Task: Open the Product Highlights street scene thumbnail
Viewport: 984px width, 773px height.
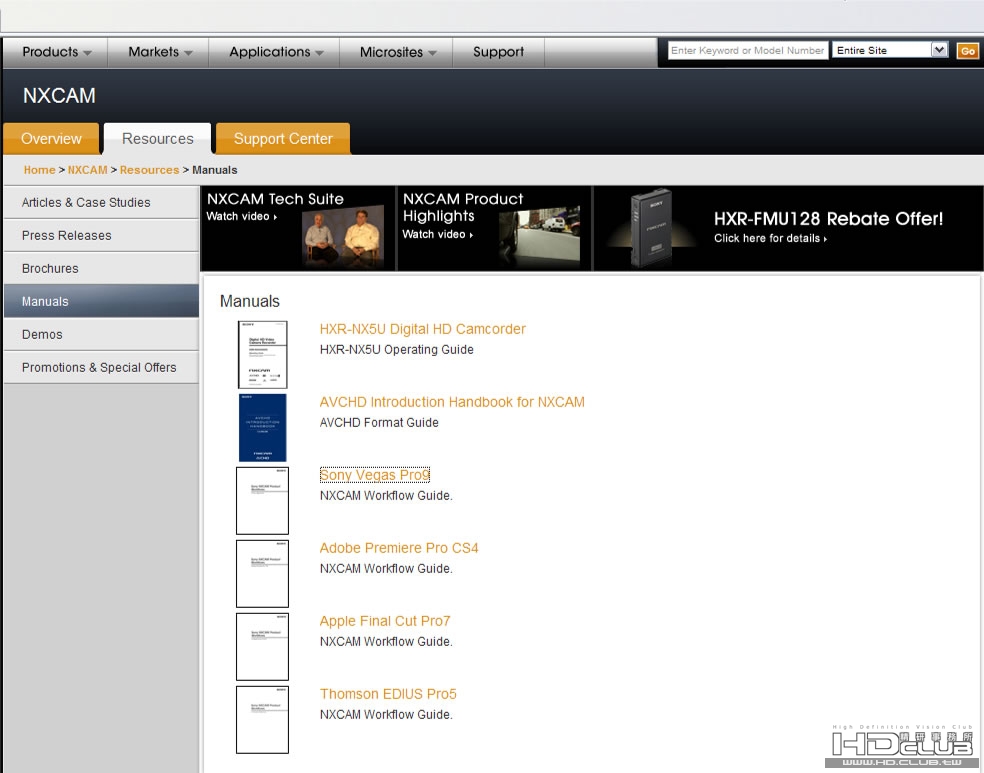Action: point(540,237)
